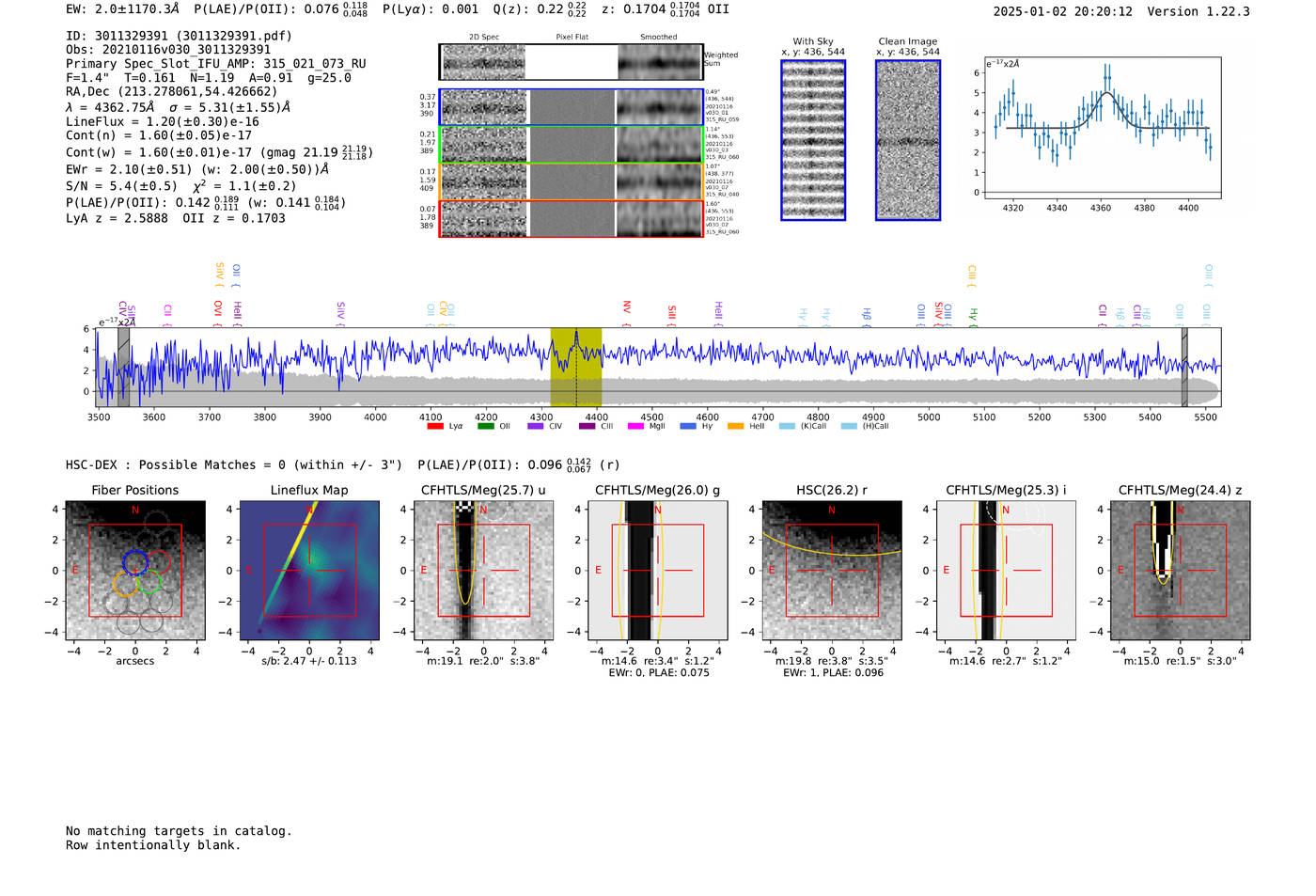
Task: Click the gray hatched band near 3550 Å
Action: (x=123, y=368)
